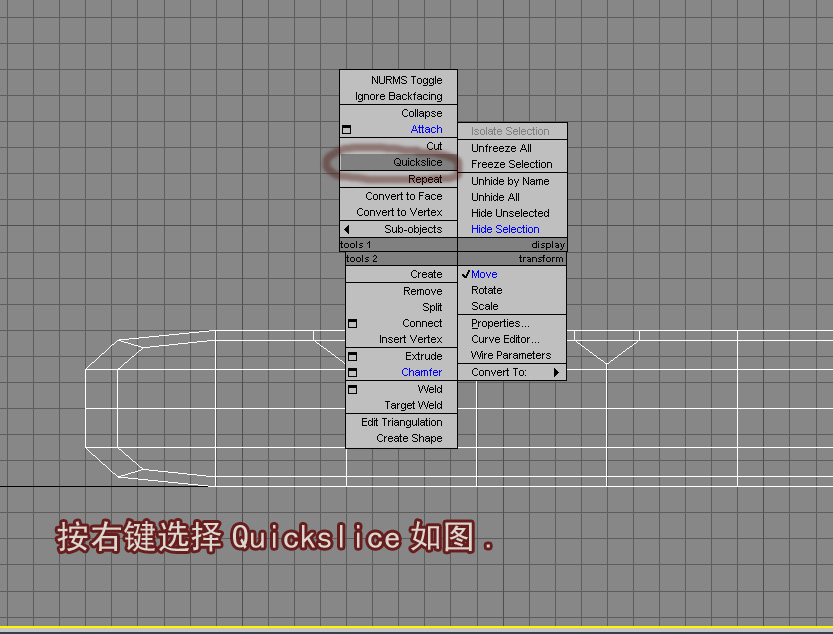This screenshot has width=833, height=634.
Task: Open Wire Parameters entry
Action: (x=511, y=355)
